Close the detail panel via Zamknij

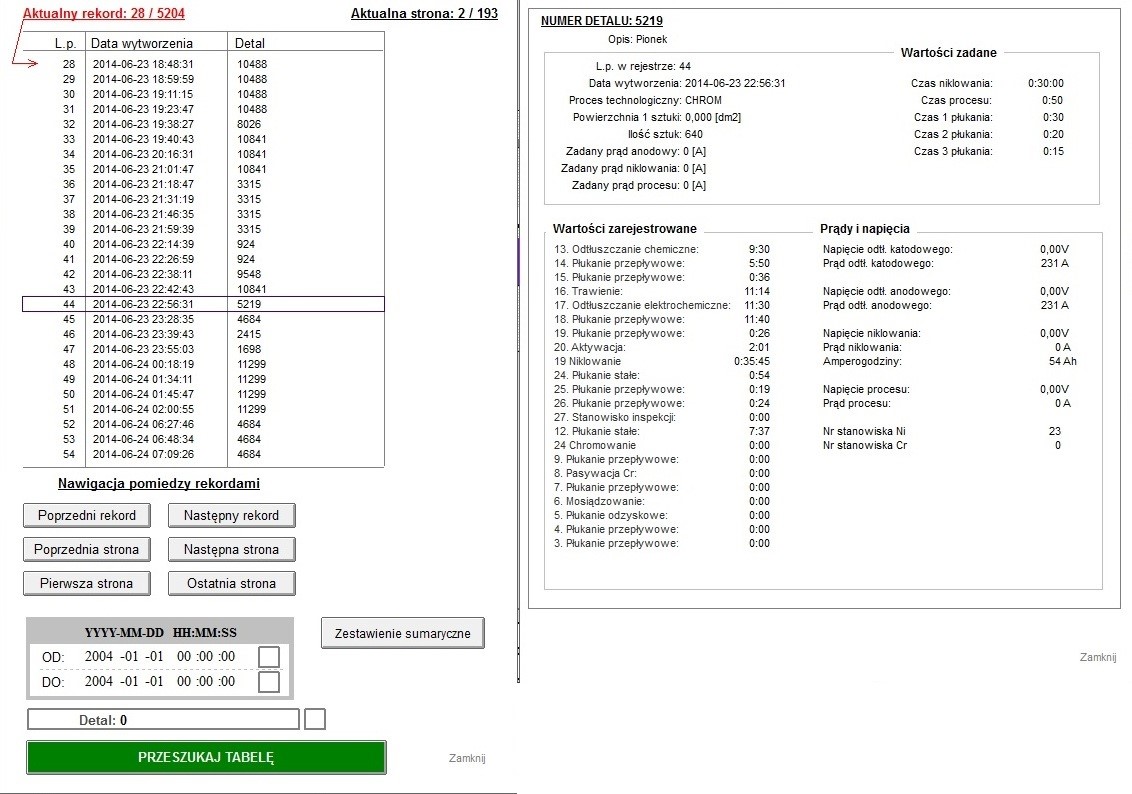tap(1098, 657)
